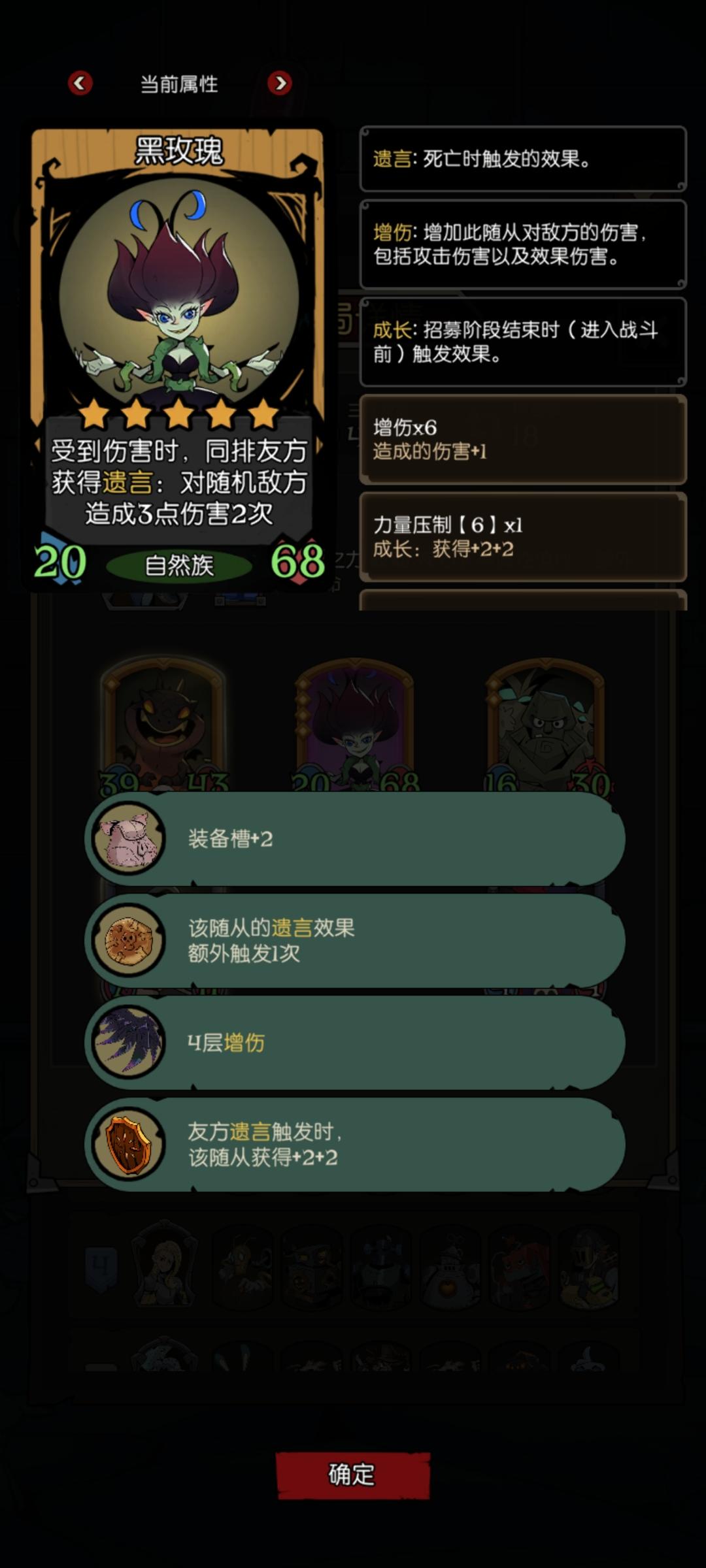Click the 确定 confirm button
The image size is (706, 1568).
[x=353, y=1475]
